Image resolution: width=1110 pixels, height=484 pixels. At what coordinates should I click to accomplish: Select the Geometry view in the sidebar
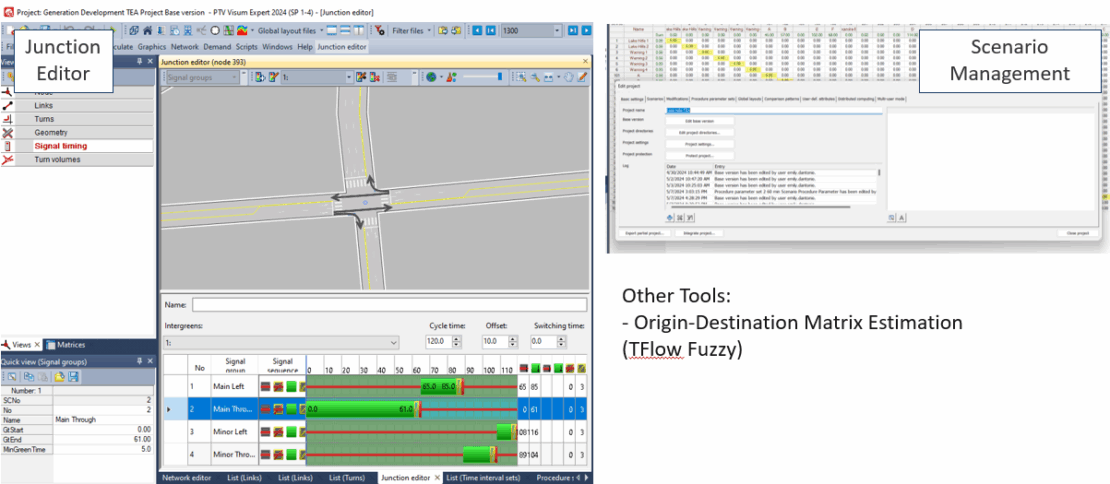[x=76, y=132]
